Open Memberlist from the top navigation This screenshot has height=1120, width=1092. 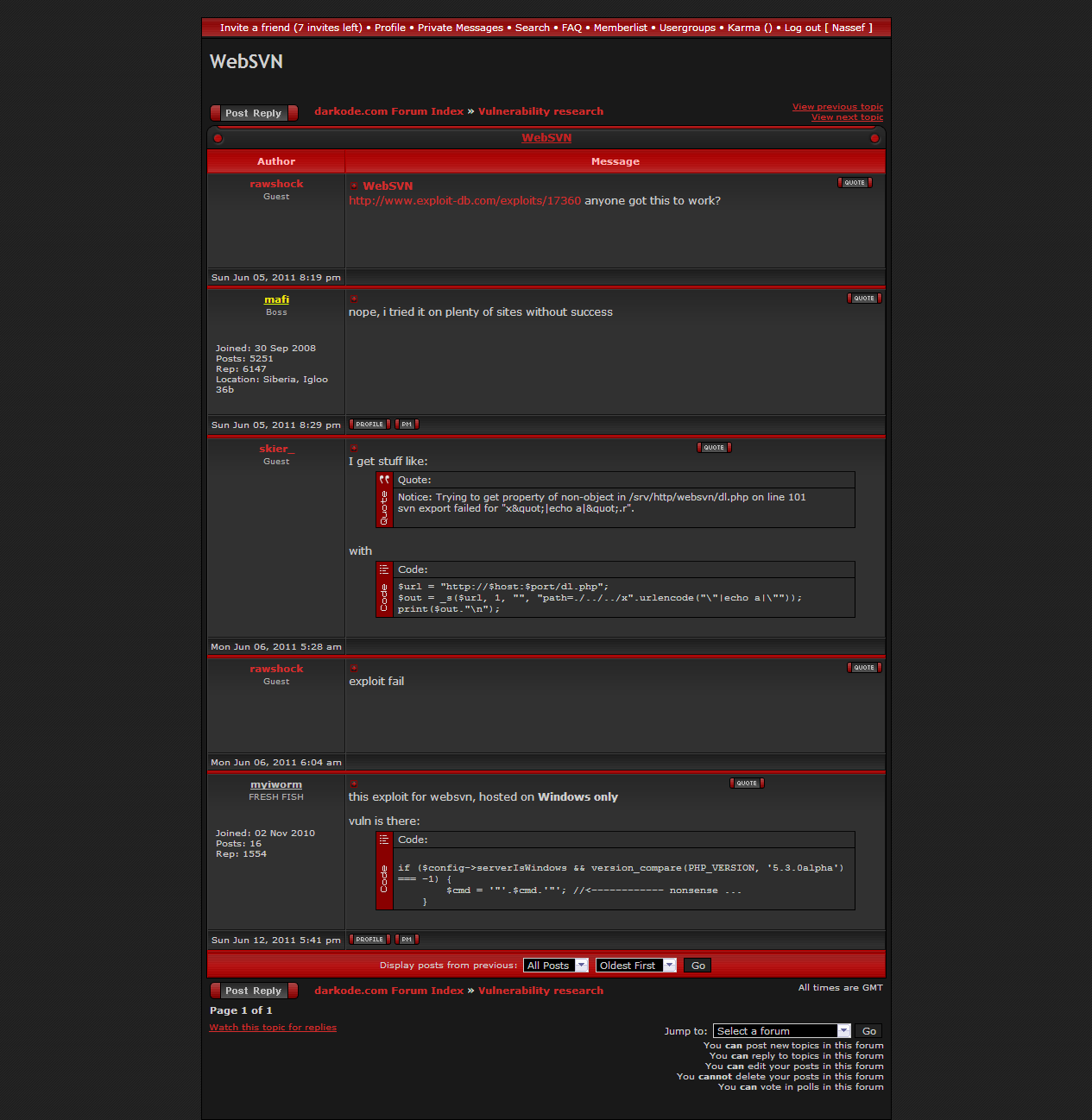(x=620, y=28)
